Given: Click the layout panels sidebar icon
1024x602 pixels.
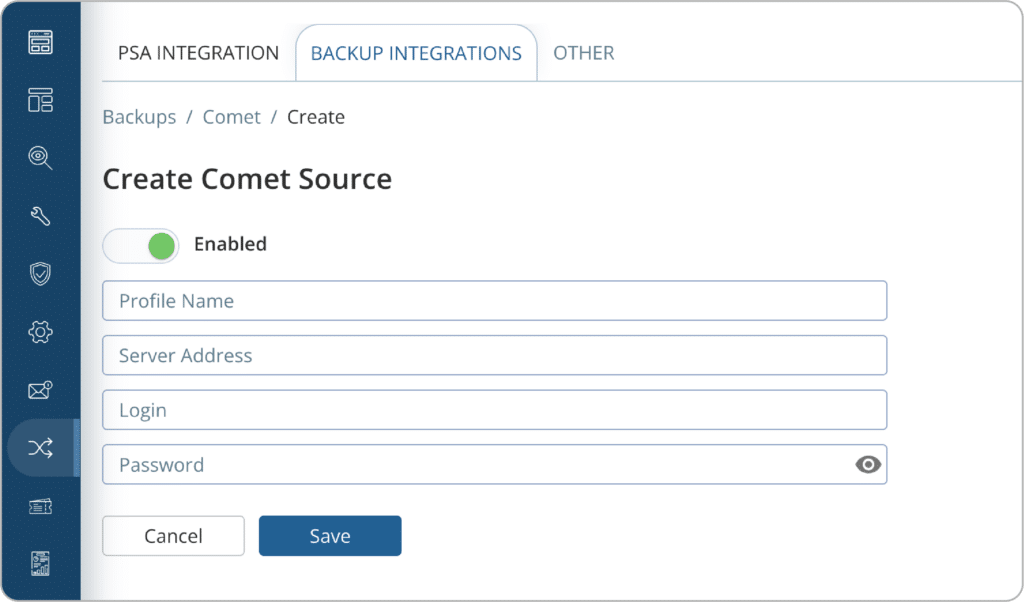Looking at the screenshot, I should click(x=40, y=100).
